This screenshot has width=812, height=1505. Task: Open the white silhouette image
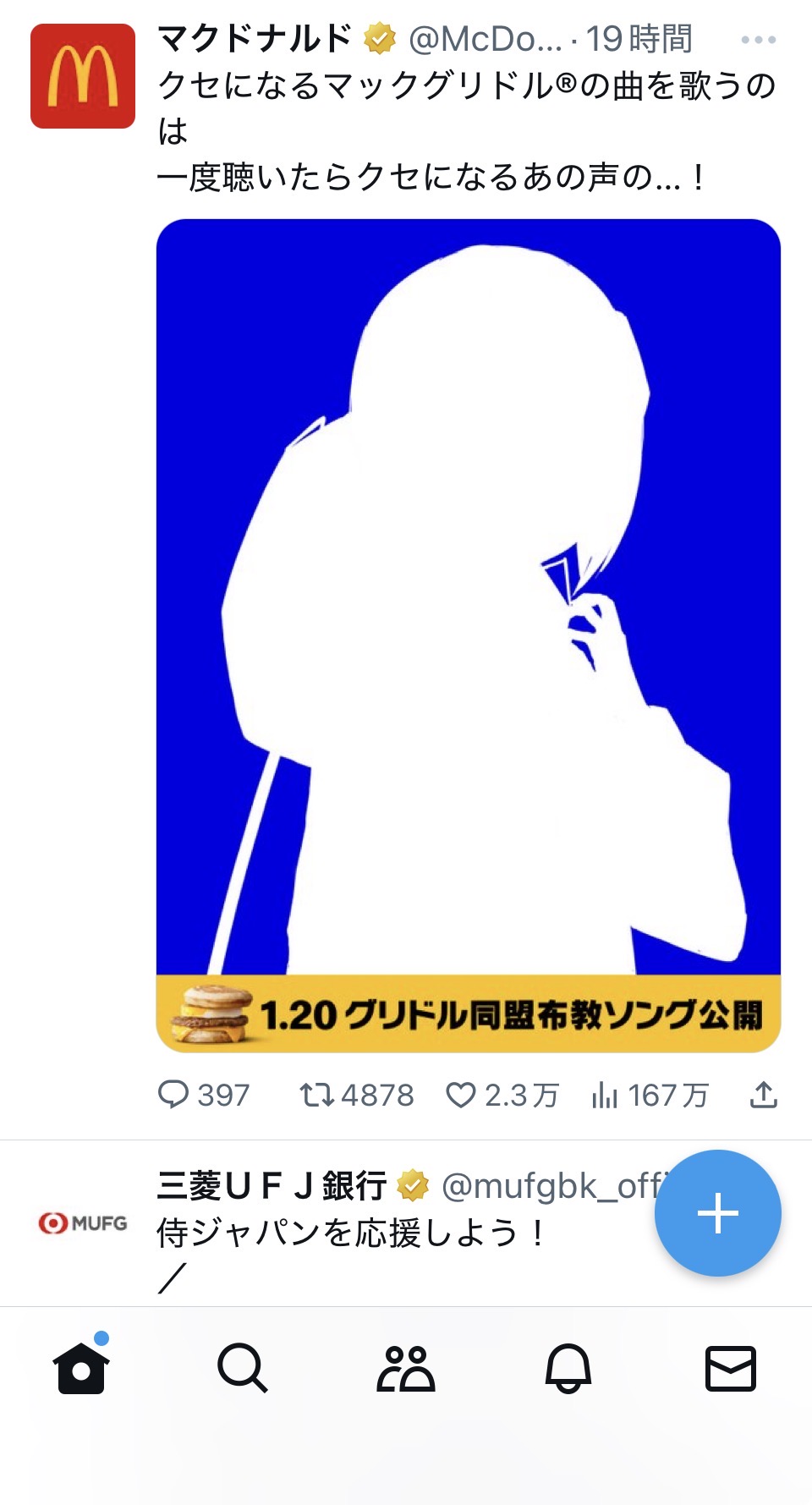click(x=469, y=596)
